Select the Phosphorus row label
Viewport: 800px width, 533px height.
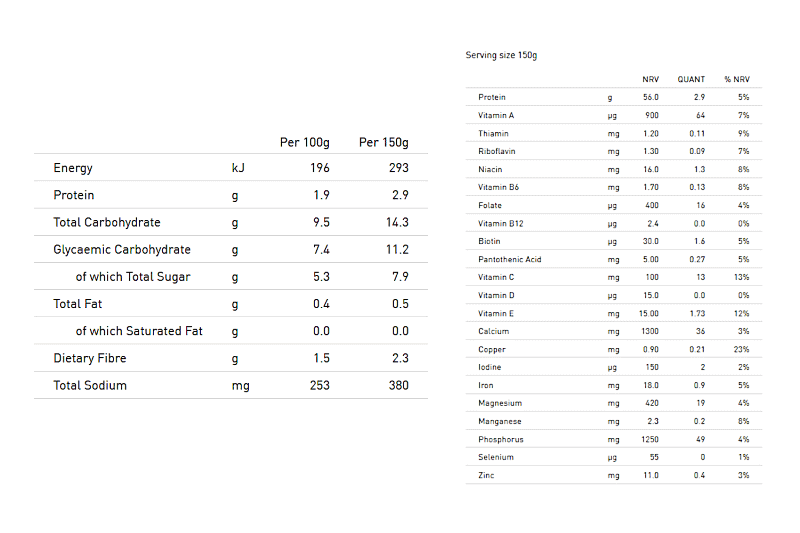click(x=500, y=440)
